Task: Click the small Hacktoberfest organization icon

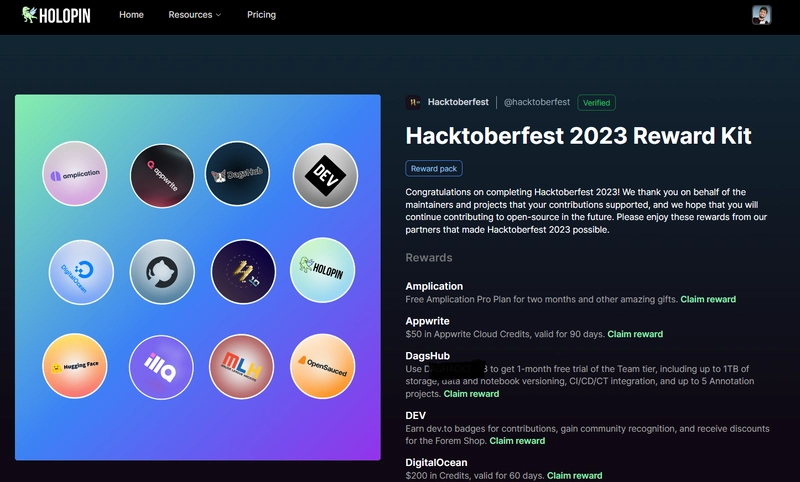Action: point(413,102)
